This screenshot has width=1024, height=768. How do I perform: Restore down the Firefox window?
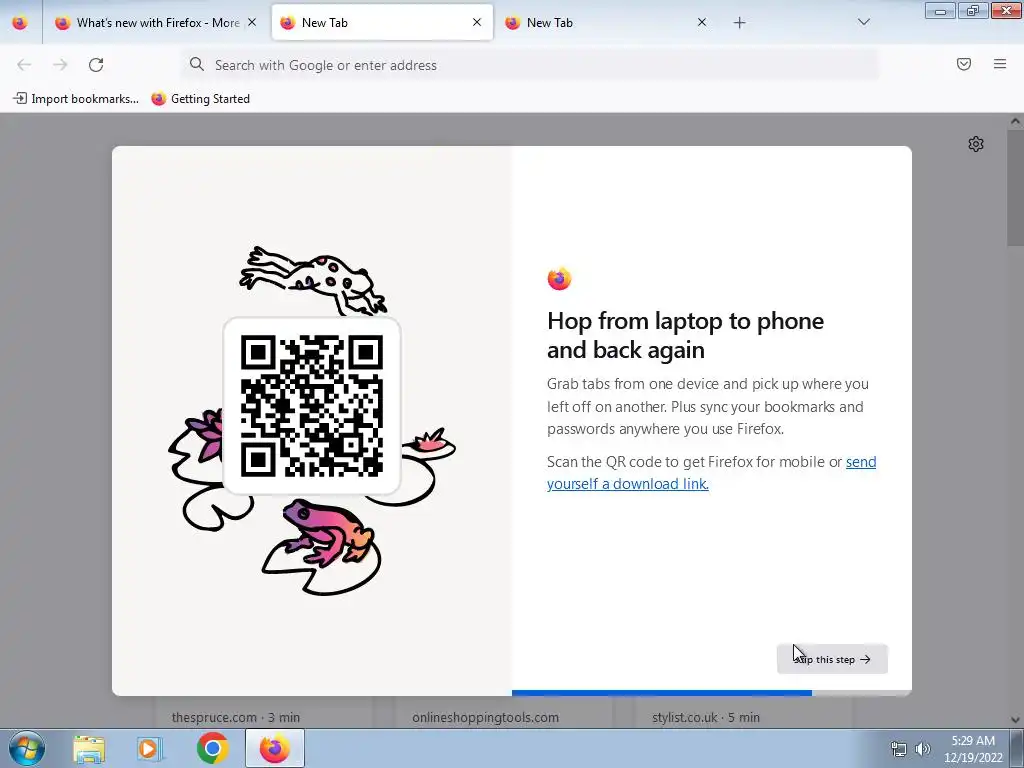(973, 10)
